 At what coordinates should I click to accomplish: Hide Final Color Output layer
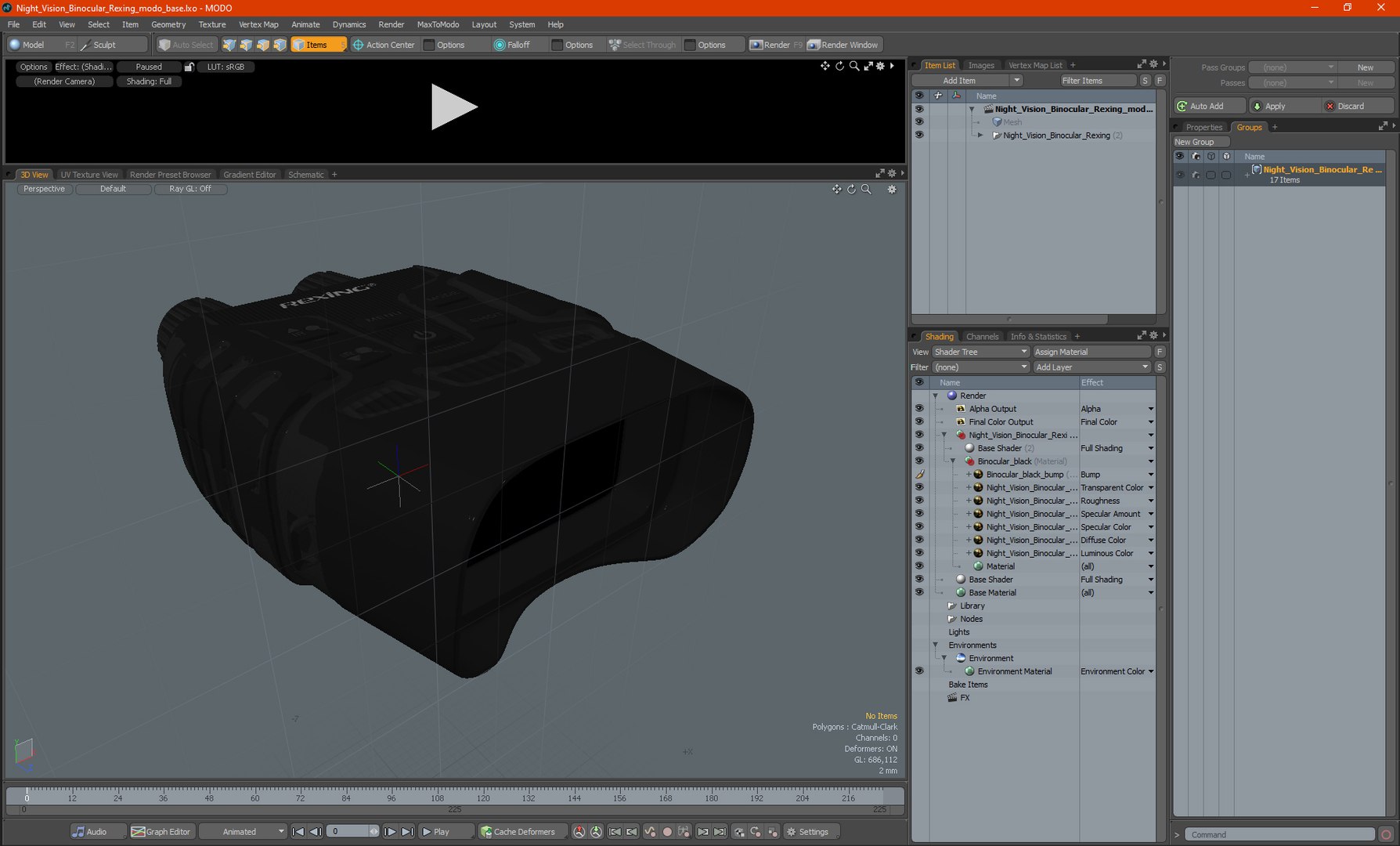pyautogui.click(x=919, y=422)
